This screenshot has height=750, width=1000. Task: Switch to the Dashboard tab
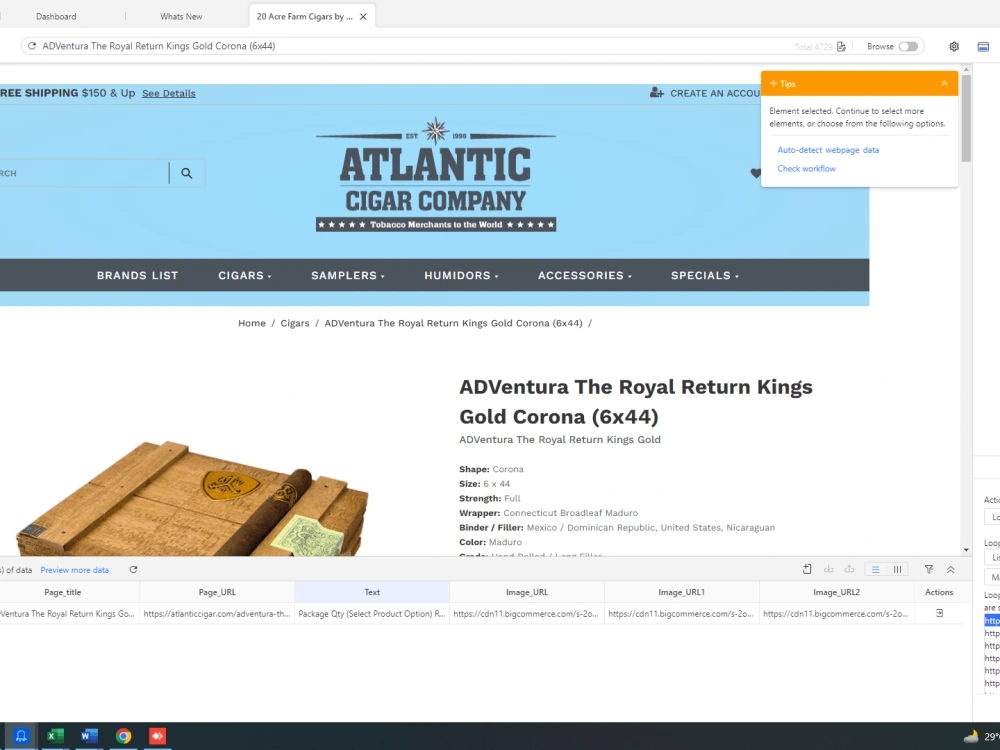[56, 17]
